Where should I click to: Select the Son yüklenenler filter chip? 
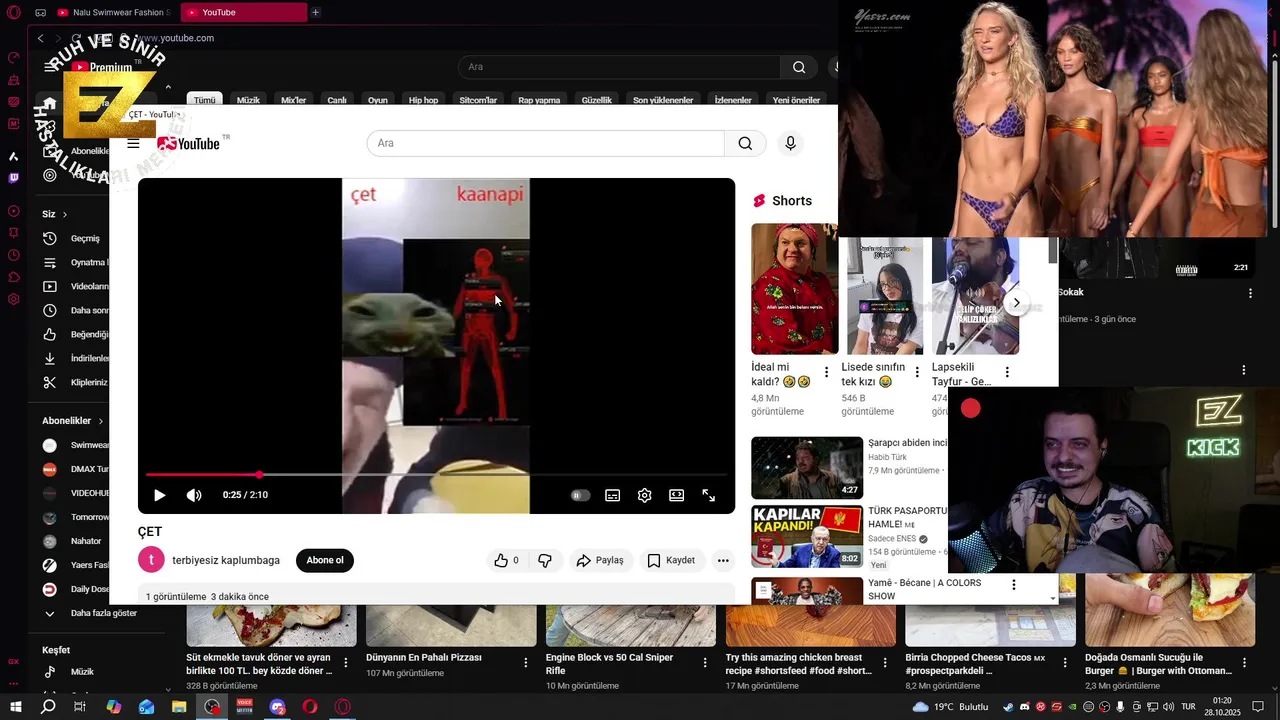click(663, 100)
